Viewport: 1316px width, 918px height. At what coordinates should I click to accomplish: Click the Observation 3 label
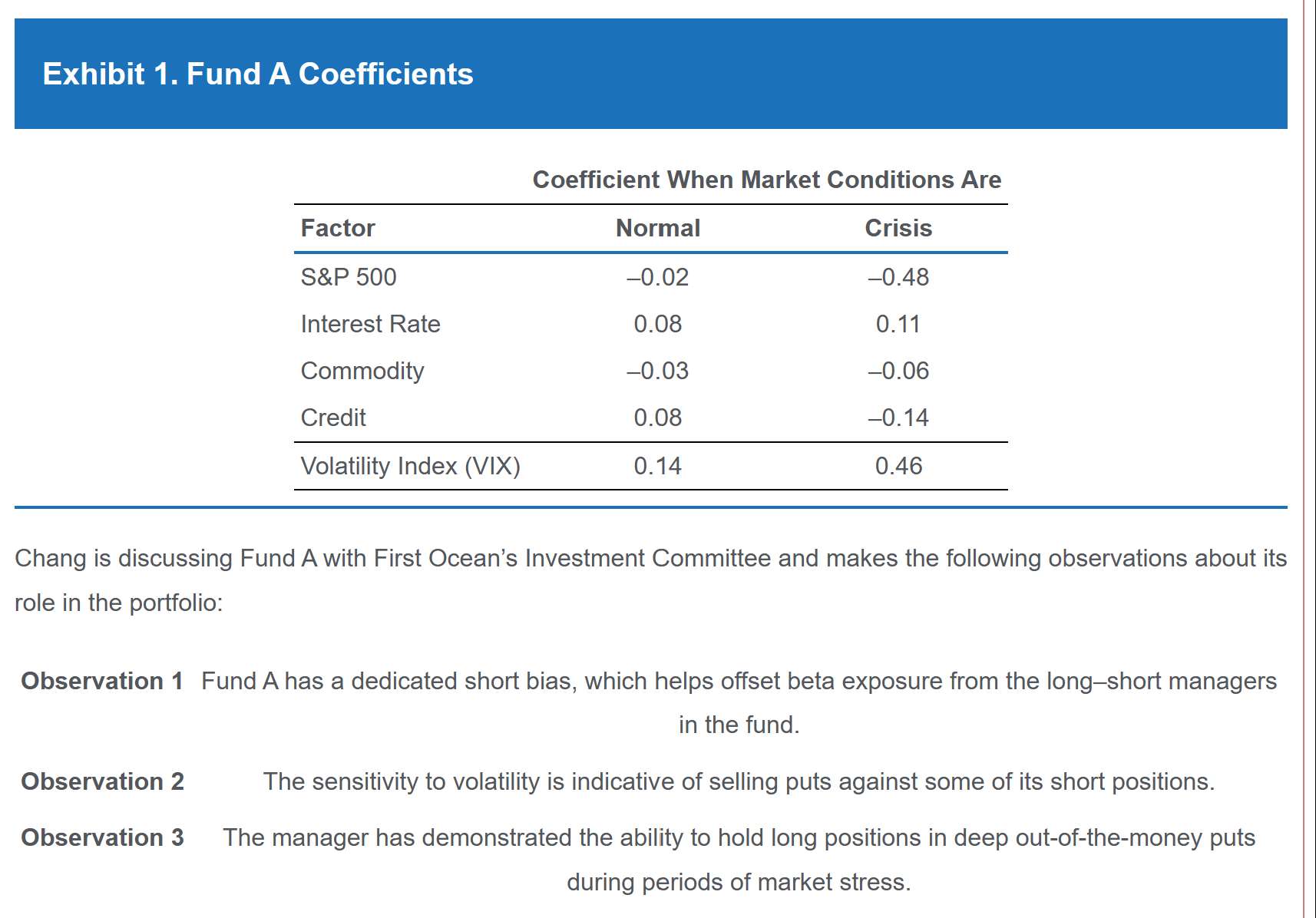tap(102, 837)
